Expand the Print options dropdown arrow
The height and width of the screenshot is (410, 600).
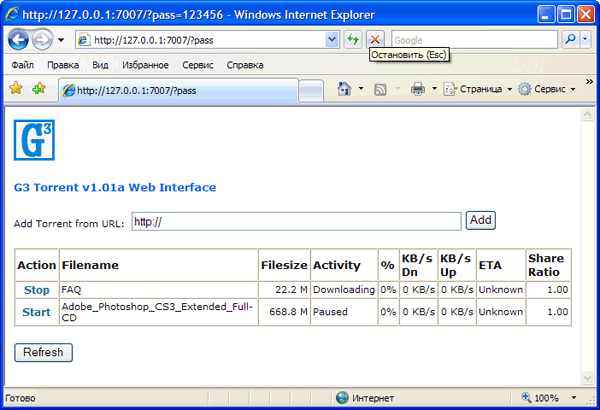[434, 89]
